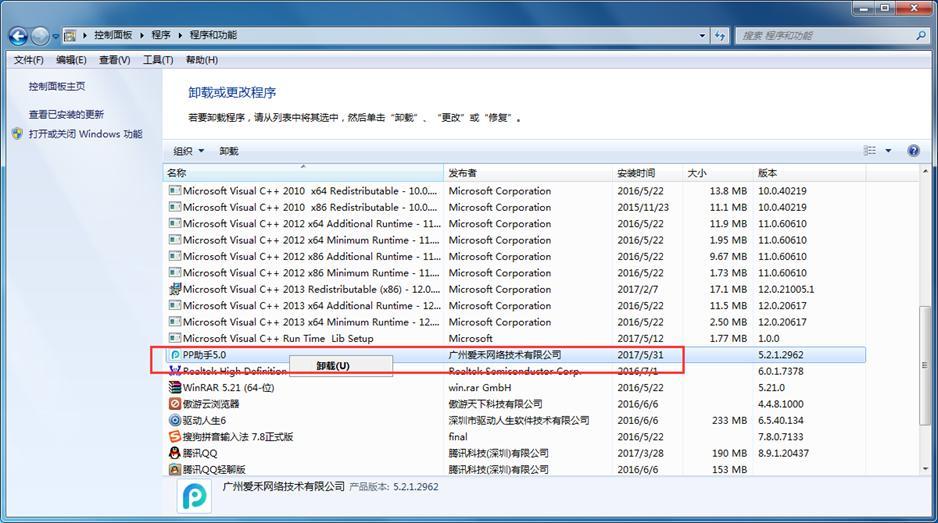Click the 傲游云浏览器 icon
This screenshot has width=938, height=523.
(175, 404)
